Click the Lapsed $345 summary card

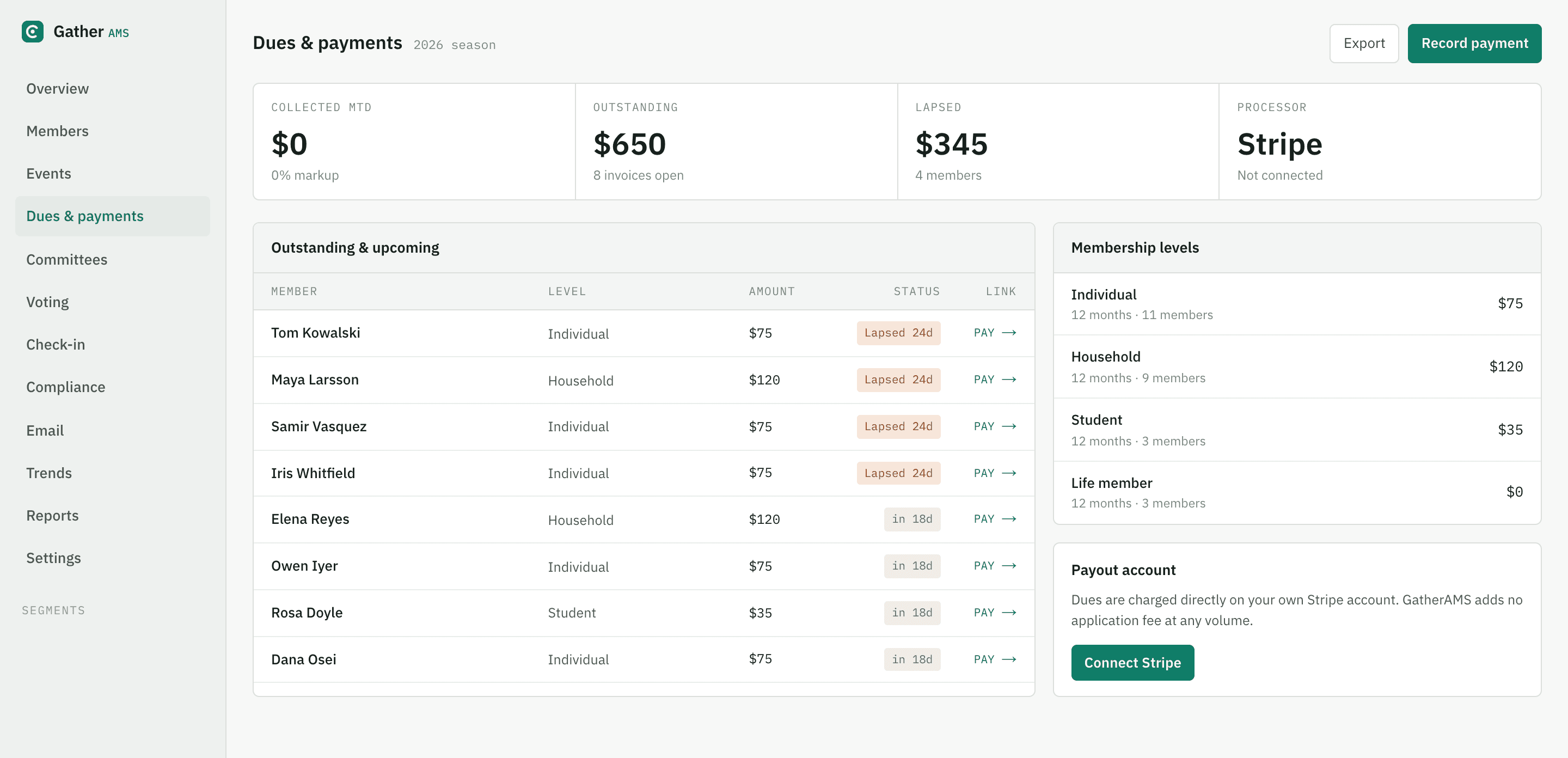coord(1058,142)
